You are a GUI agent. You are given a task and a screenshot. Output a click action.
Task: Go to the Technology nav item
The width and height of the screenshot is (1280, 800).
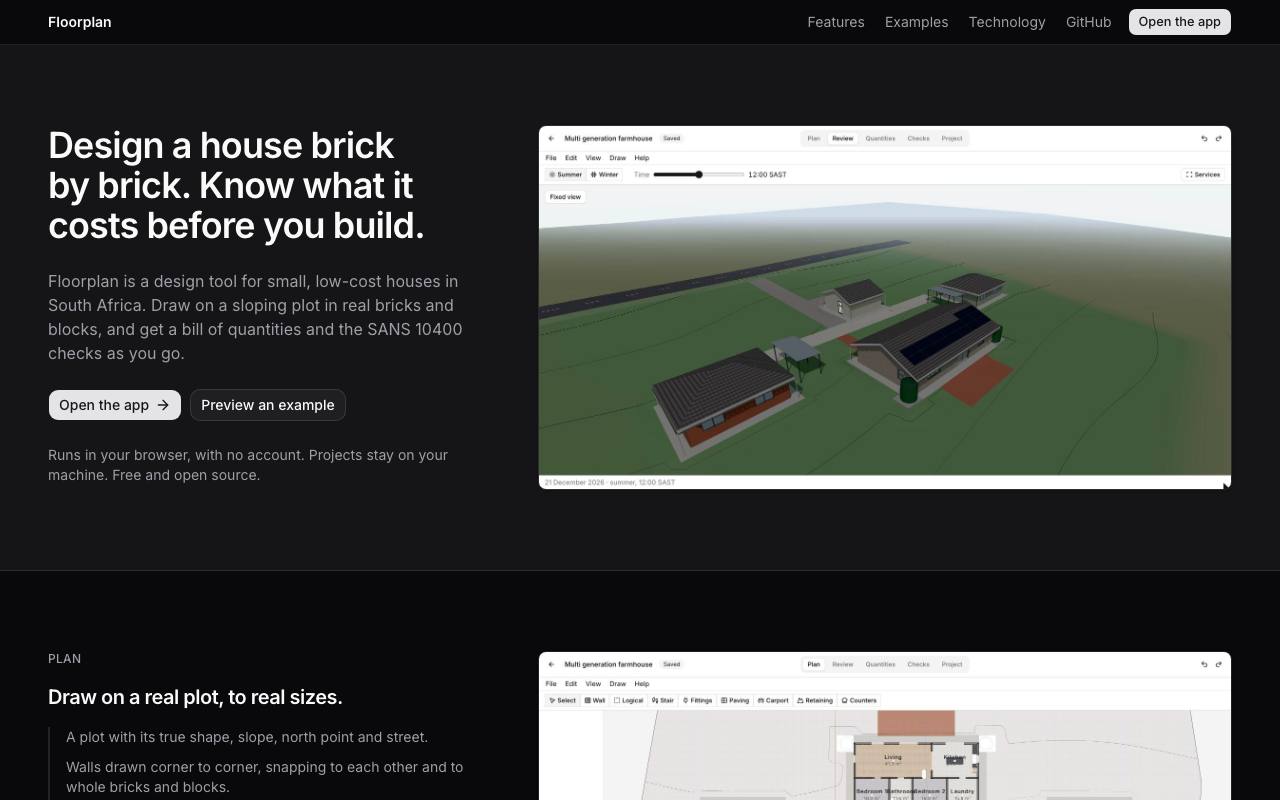1007,22
